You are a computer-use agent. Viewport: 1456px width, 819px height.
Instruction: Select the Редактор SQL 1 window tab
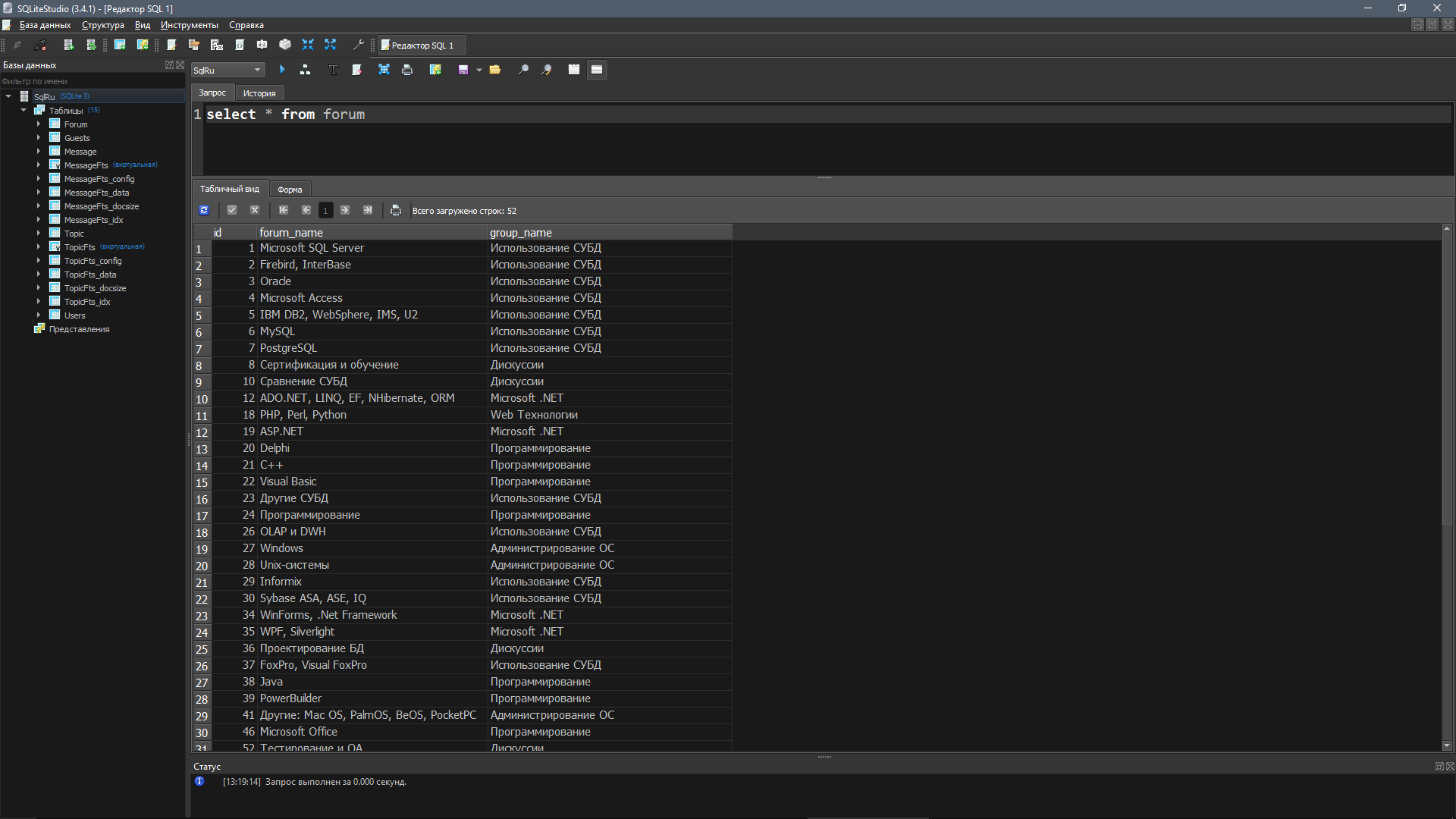pyautogui.click(x=422, y=45)
